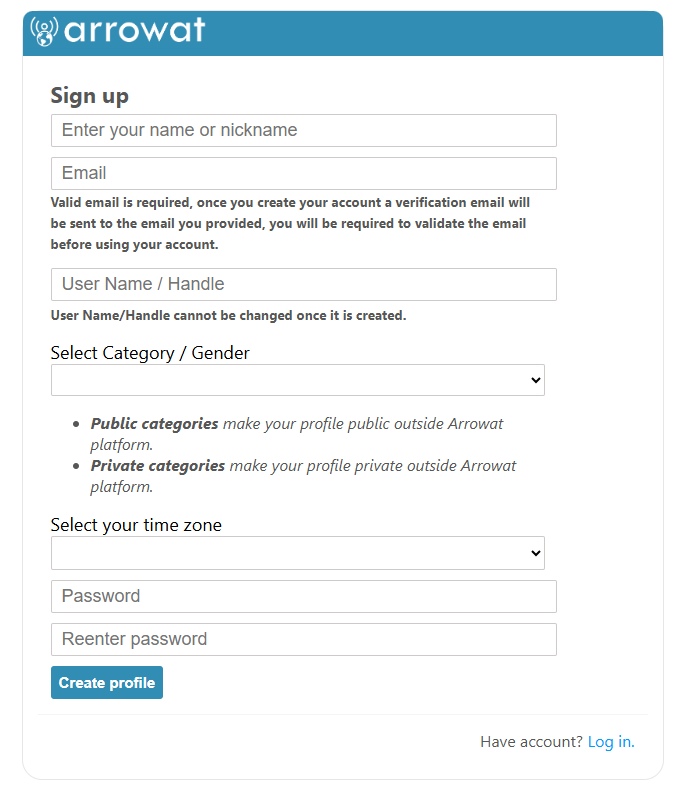Focus the name or nickname field
This screenshot has width=682, height=788.
coord(304,131)
